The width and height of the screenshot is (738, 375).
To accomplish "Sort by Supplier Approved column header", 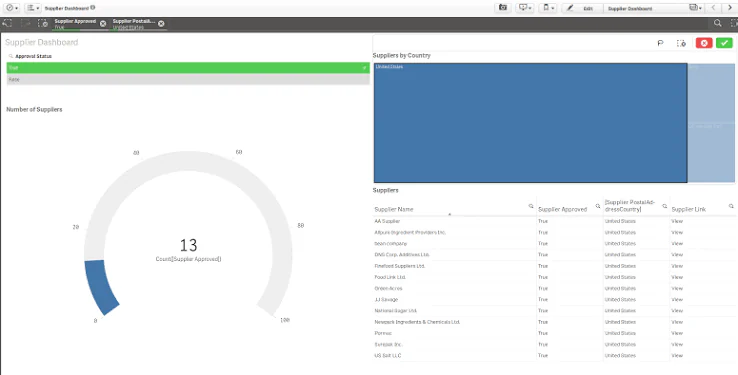I will (562, 209).
